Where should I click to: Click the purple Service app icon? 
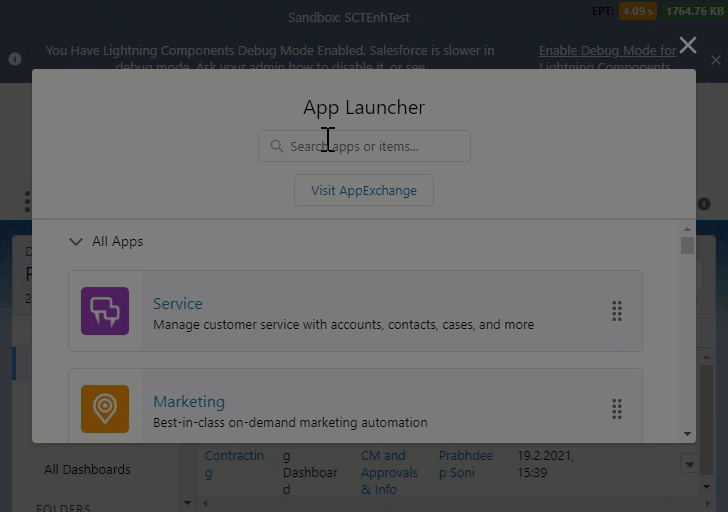(105, 311)
